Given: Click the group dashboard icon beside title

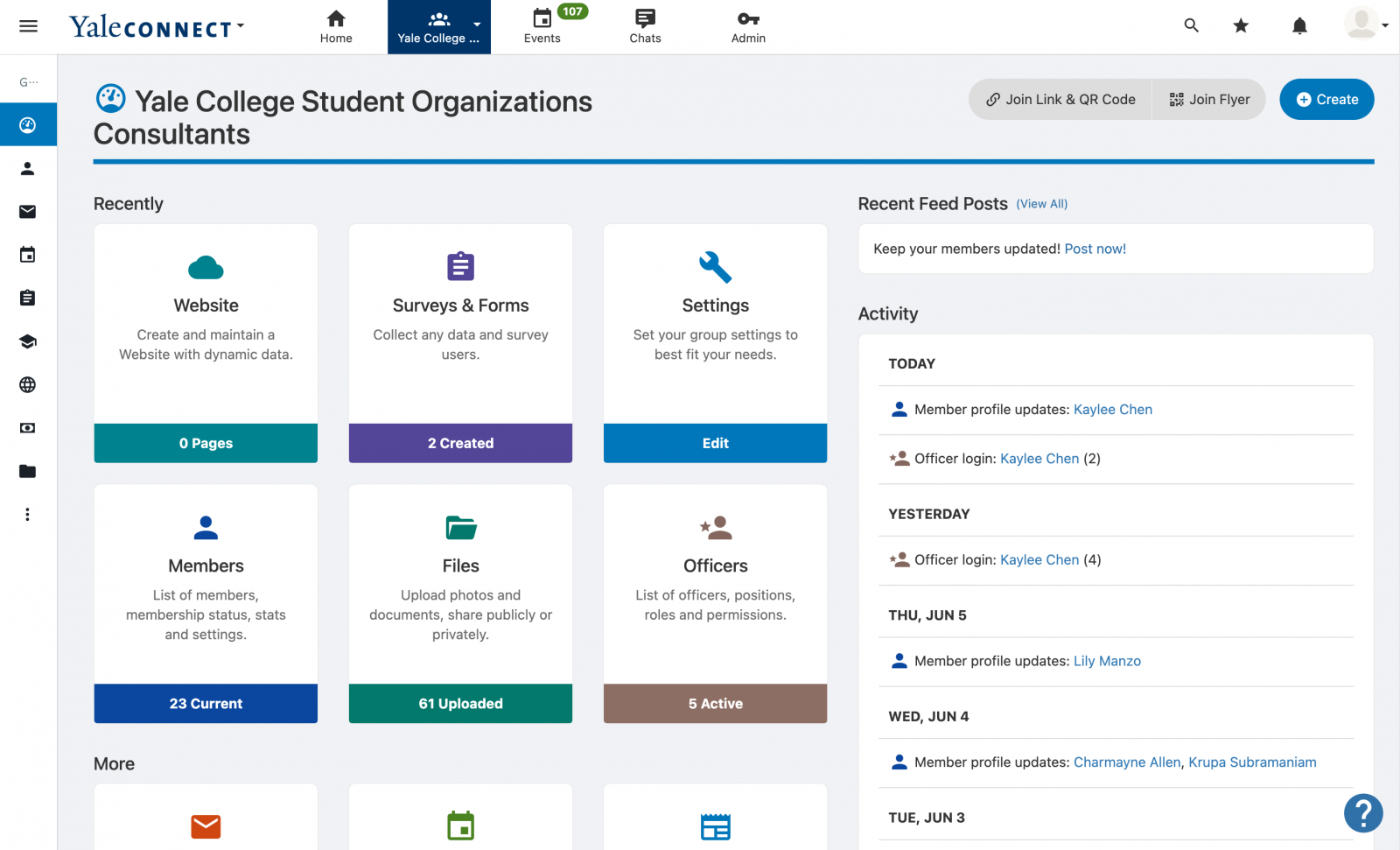Looking at the screenshot, I should [x=111, y=99].
